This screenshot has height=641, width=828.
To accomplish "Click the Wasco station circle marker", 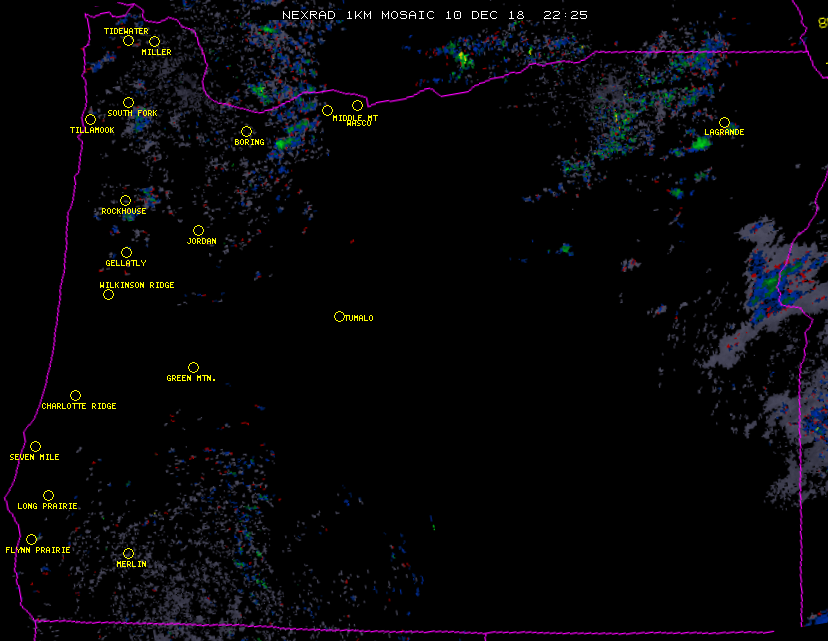I will (x=357, y=105).
